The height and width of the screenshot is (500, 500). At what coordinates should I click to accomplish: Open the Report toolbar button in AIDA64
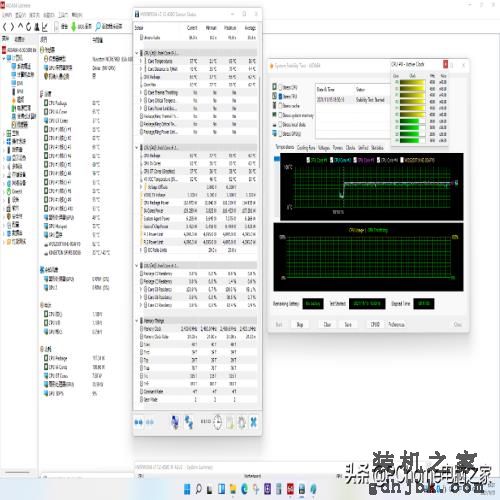[61, 26]
